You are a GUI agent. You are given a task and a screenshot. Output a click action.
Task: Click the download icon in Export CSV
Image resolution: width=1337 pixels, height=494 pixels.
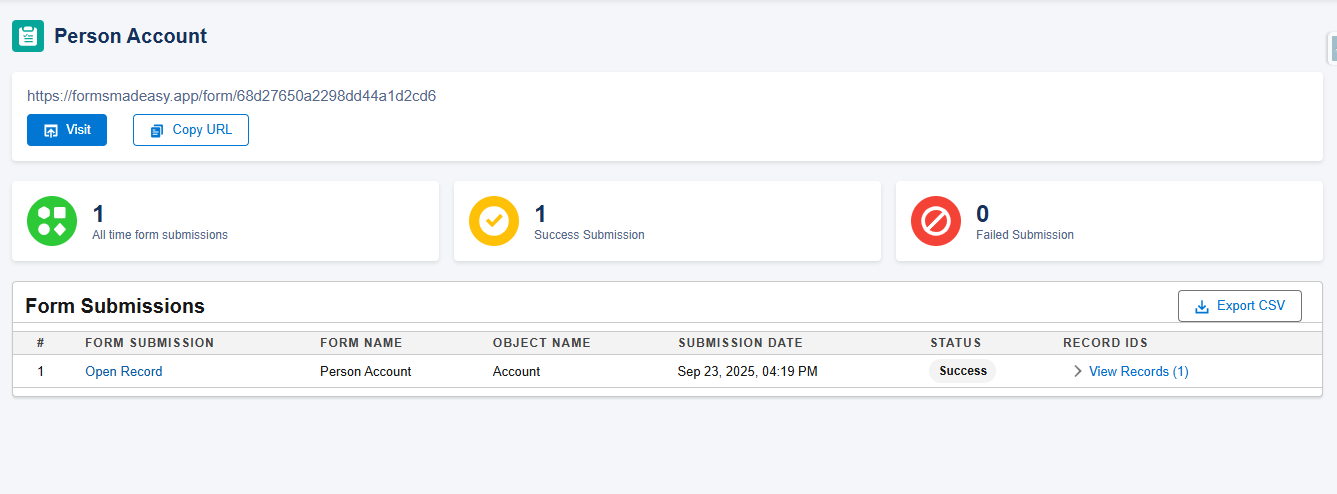coord(1201,307)
